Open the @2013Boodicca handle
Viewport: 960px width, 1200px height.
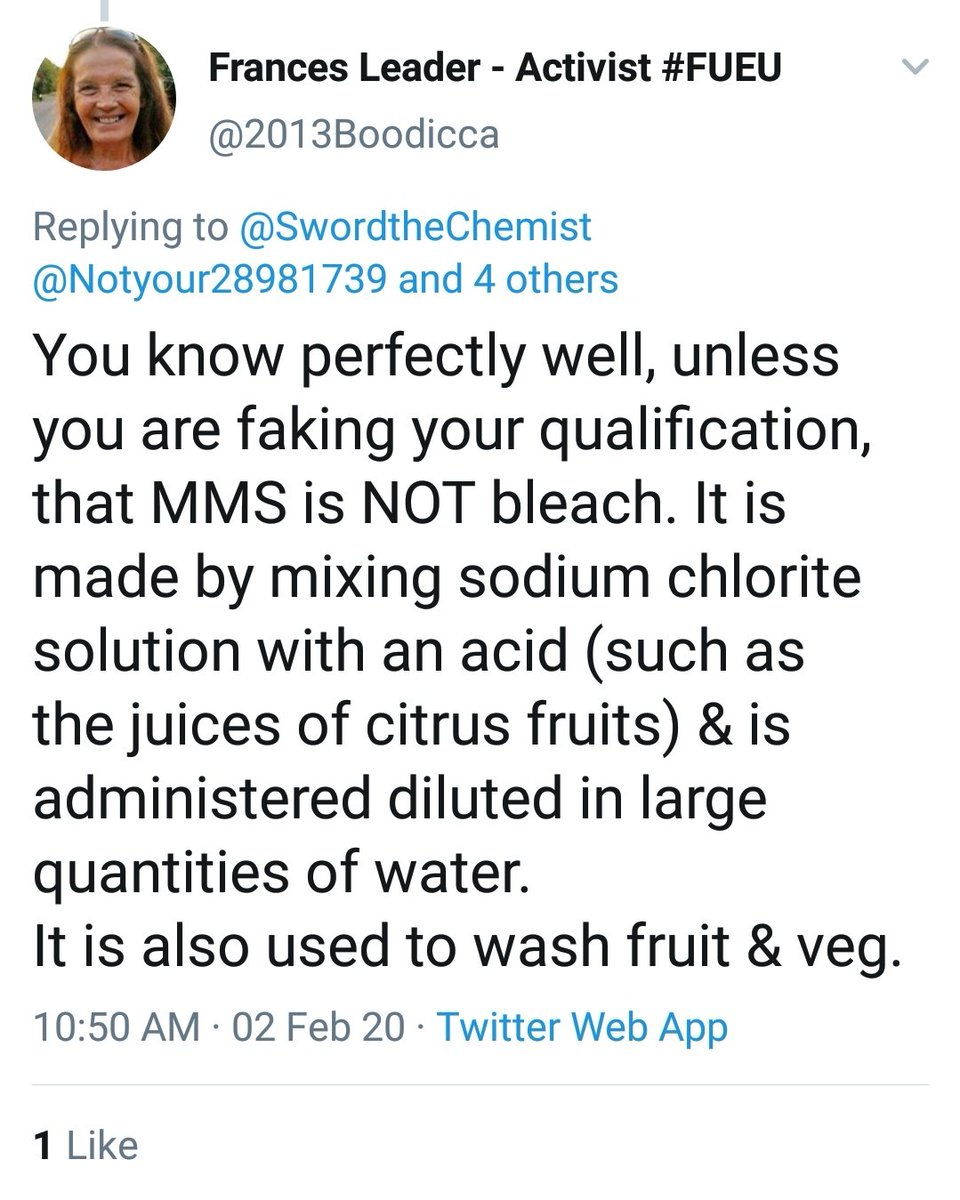click(x=354, y=134)
